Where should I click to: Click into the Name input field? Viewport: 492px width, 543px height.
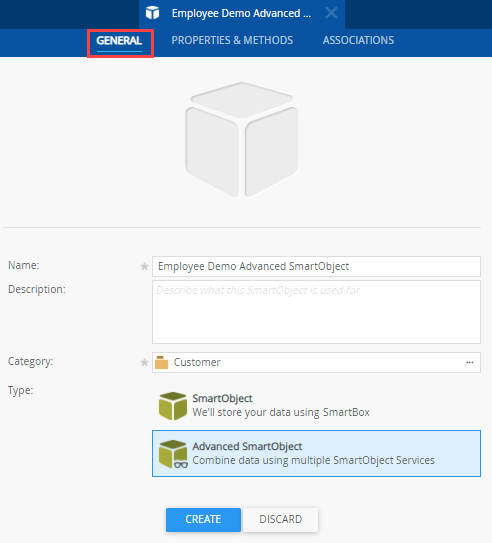(x=316, y=266)
